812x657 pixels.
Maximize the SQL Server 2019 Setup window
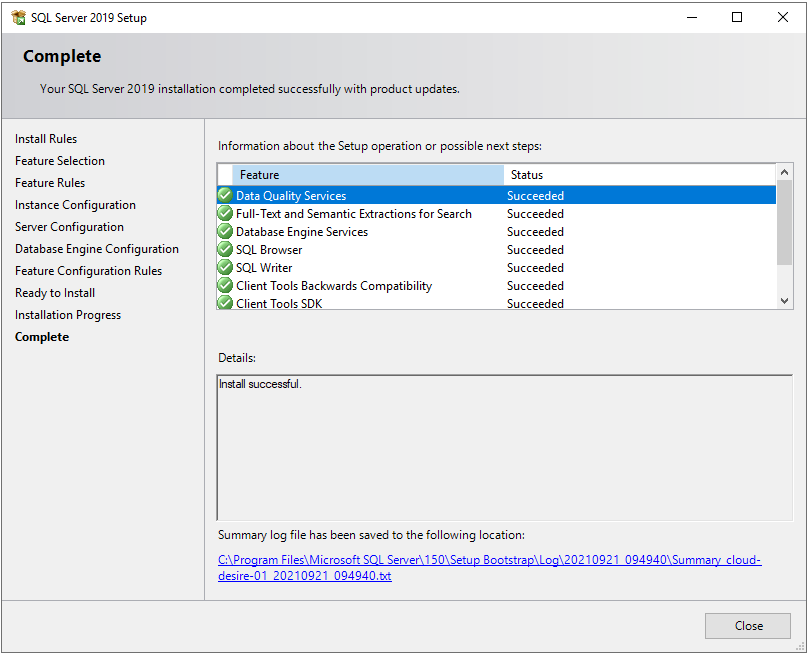(x=737, y=18)
